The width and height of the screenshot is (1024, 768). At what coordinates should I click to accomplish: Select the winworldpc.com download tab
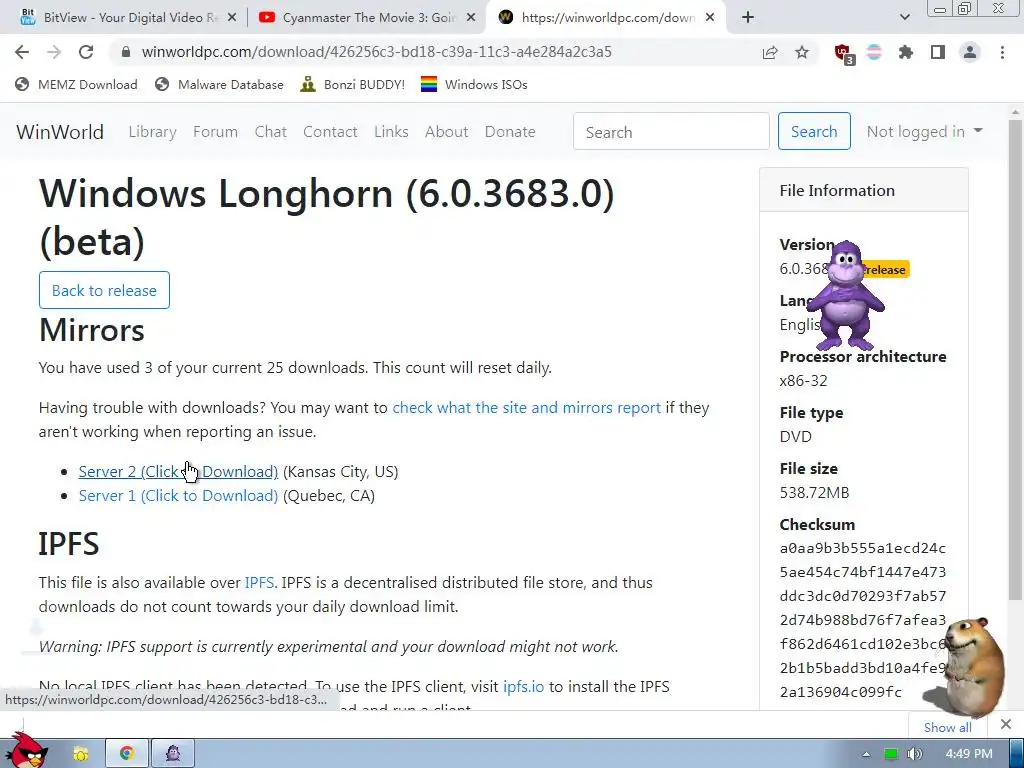pyautogui.click(x=606, y=18)
